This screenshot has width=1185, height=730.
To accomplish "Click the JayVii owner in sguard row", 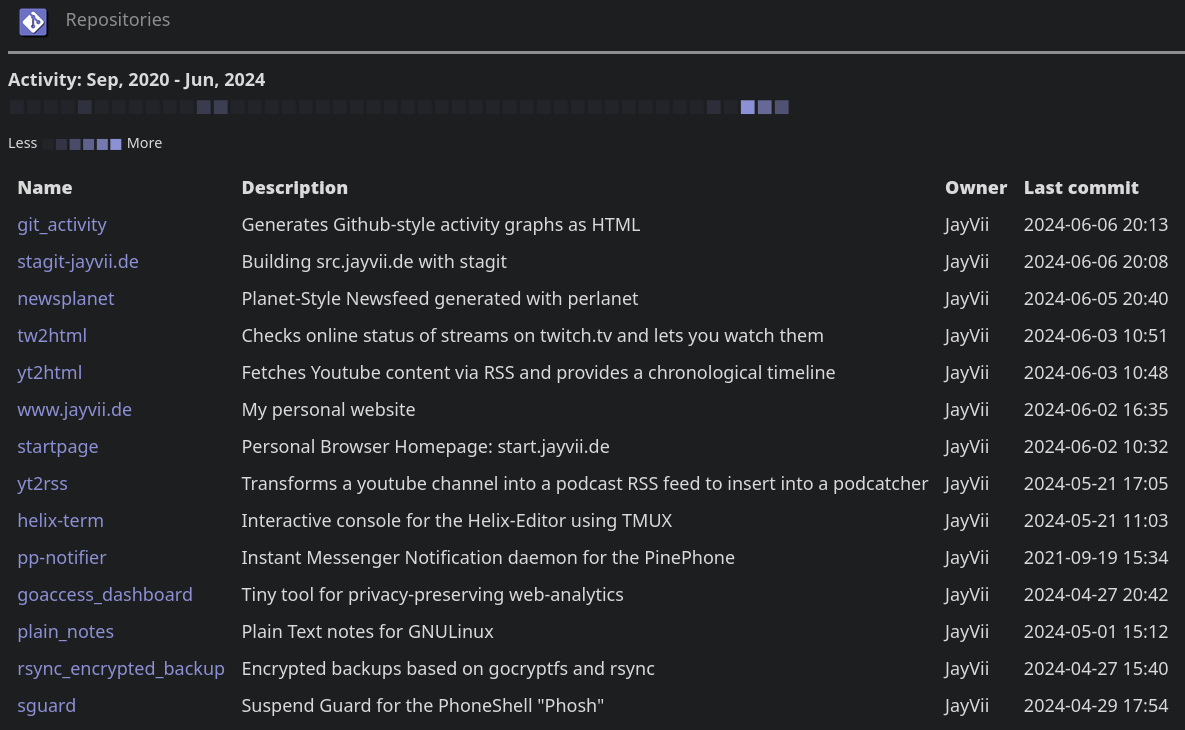I will (x=967, y=706).
